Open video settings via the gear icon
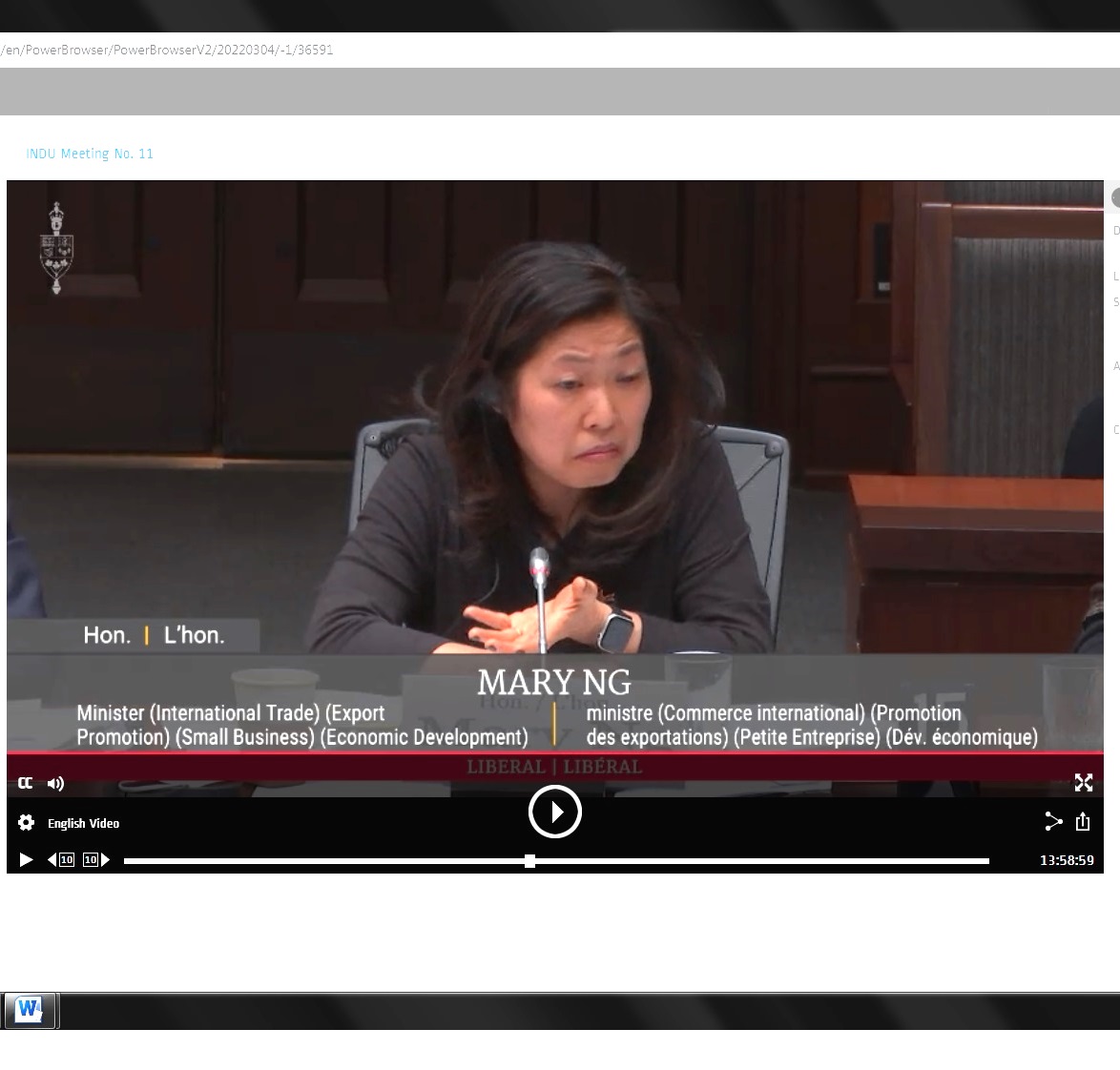The height and width of the screenshot is (1070, 1120). pos(26,823)
